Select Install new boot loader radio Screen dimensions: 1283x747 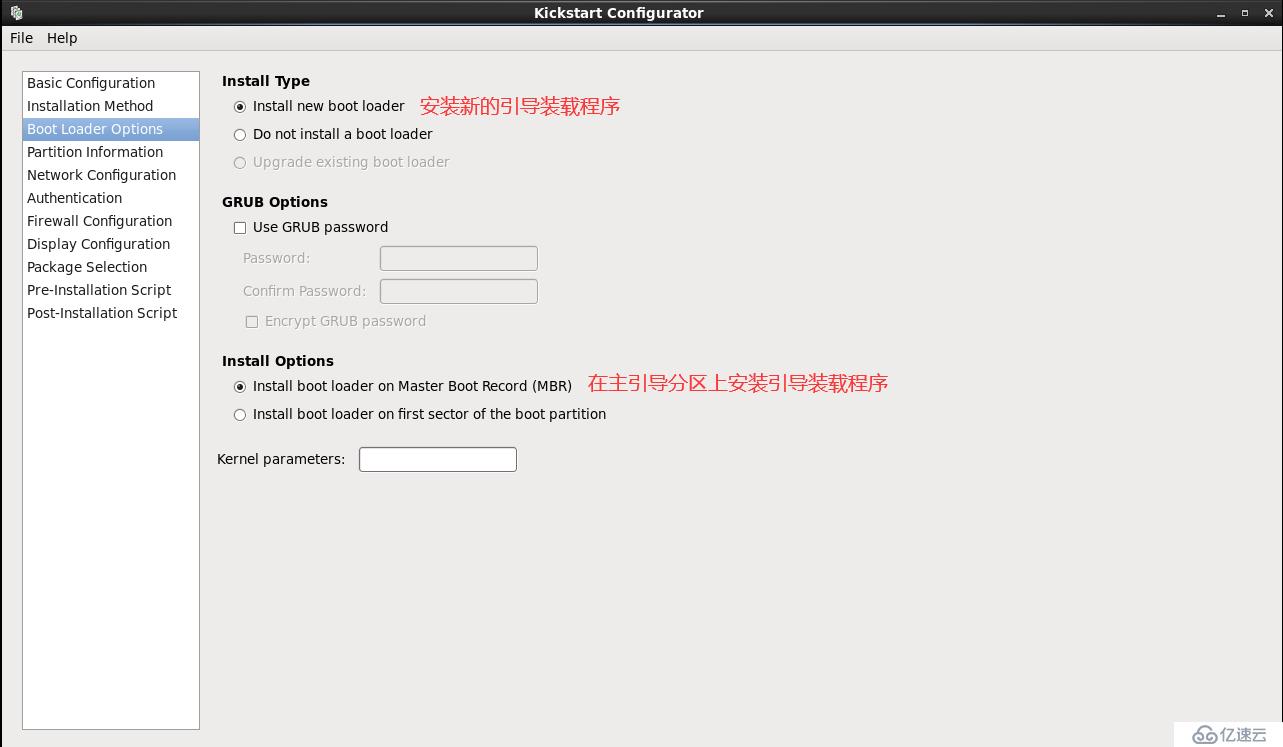[240, 107]
